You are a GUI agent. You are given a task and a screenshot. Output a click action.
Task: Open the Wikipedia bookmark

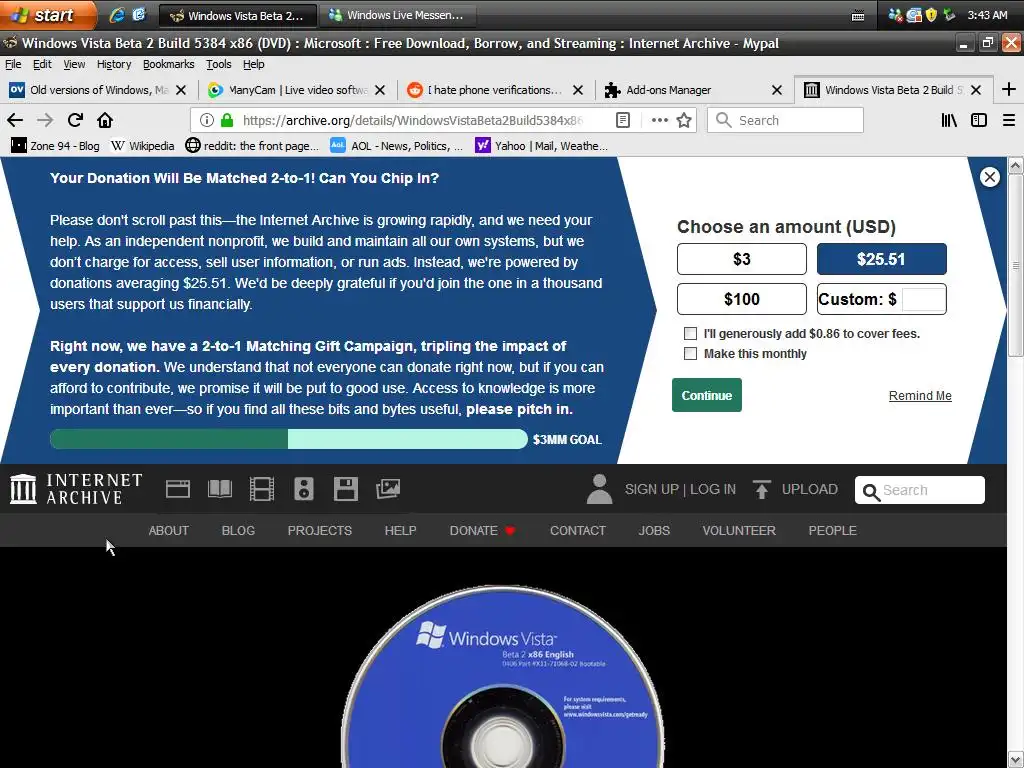142,146
